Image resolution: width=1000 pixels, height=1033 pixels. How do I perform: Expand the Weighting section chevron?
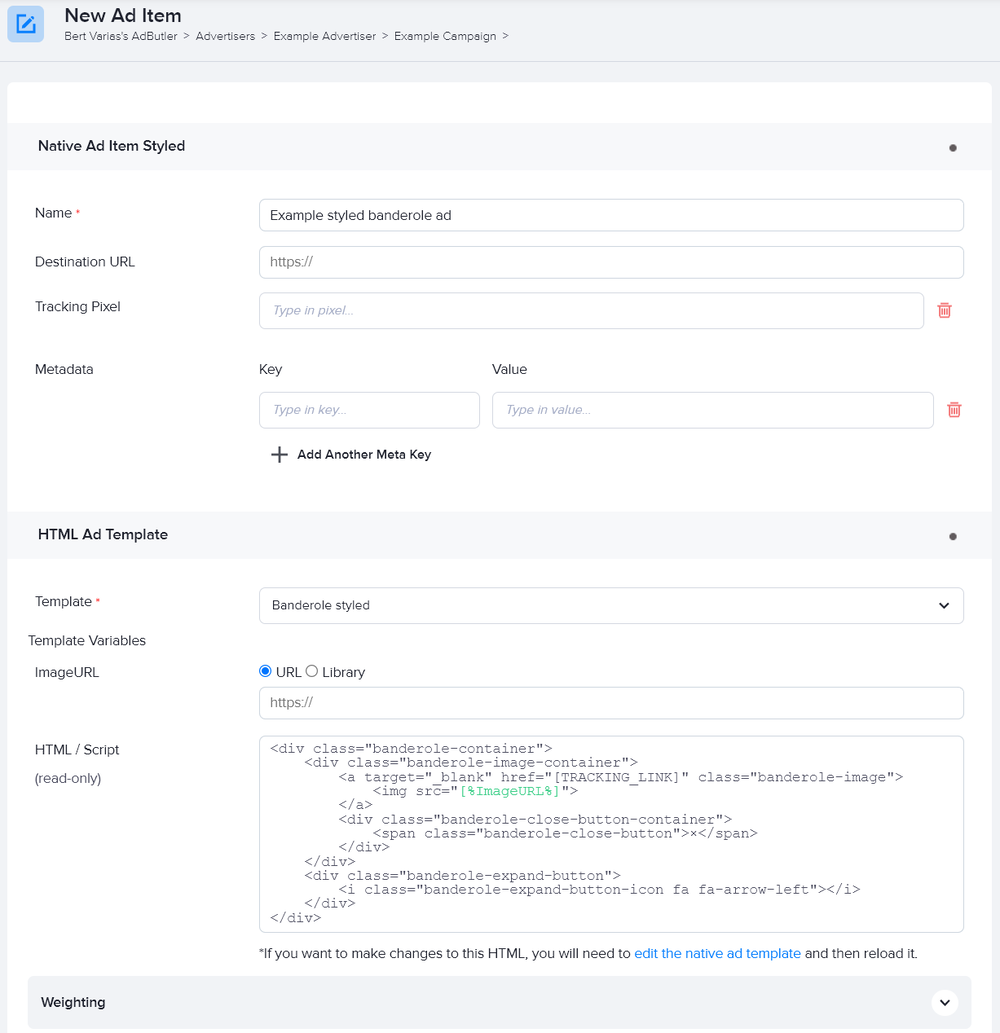click(x=945, y=1003)
